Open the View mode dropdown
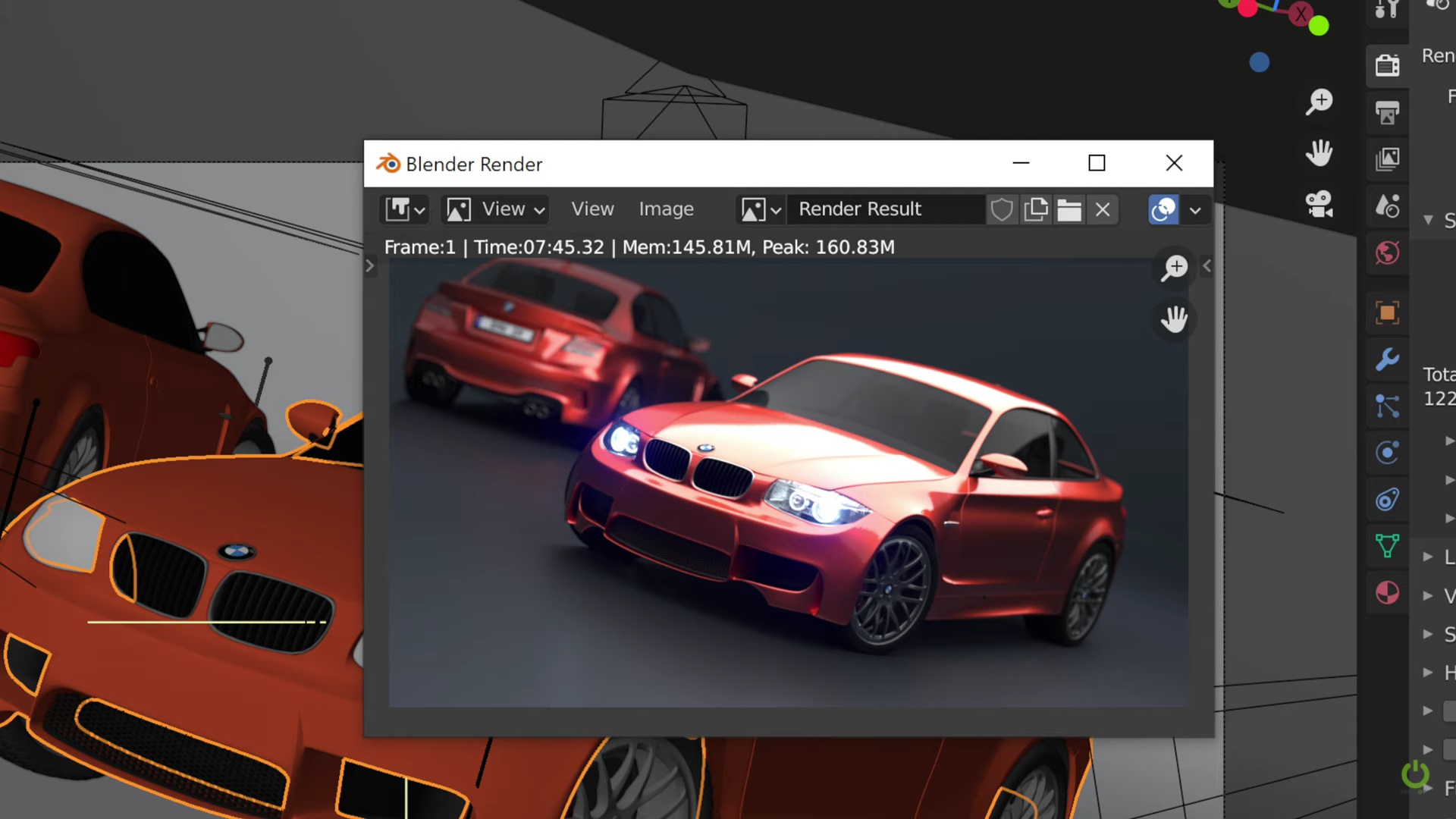Viewport: 1456px width, 819px height. (495, 209)
